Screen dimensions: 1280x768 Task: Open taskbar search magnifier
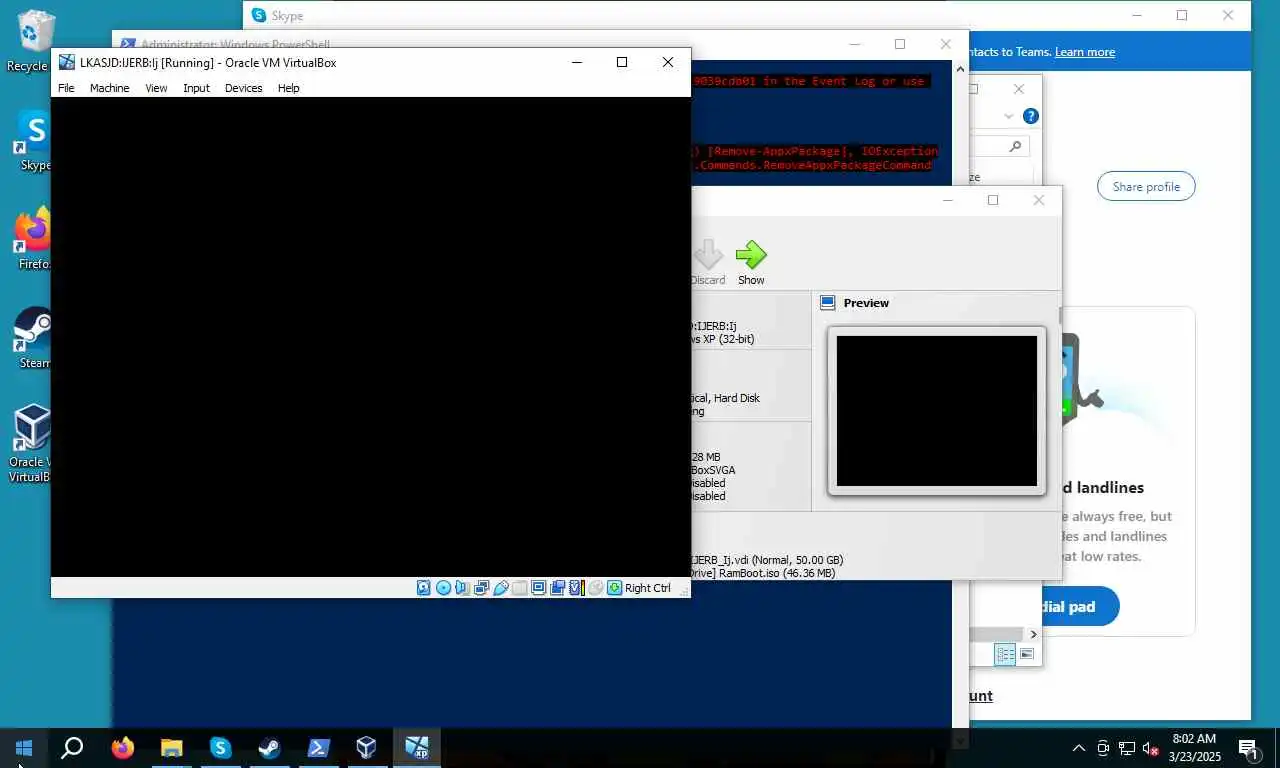point(72,747)
